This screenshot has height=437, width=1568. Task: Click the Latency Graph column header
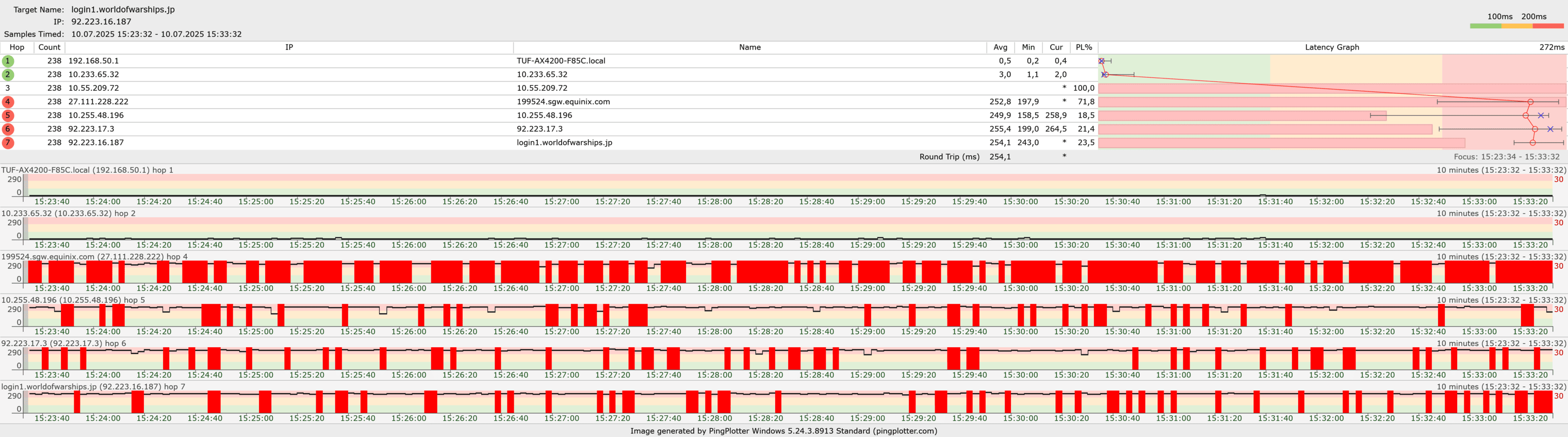tap(1331, 47)
